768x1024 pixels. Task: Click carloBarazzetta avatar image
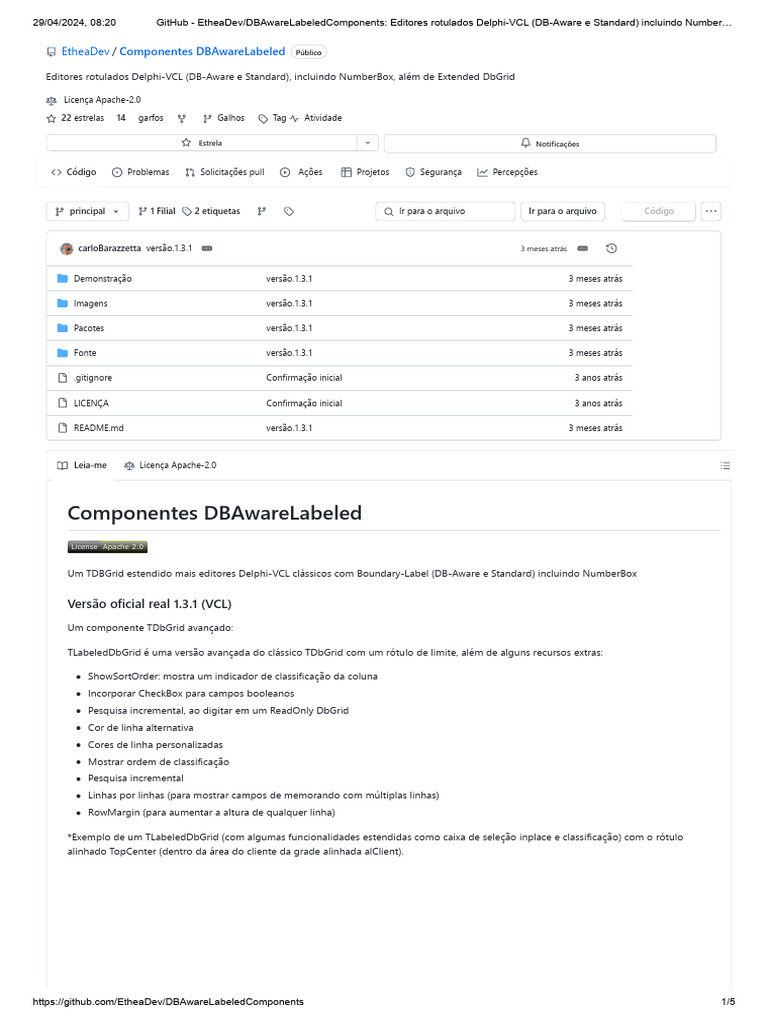67,249
